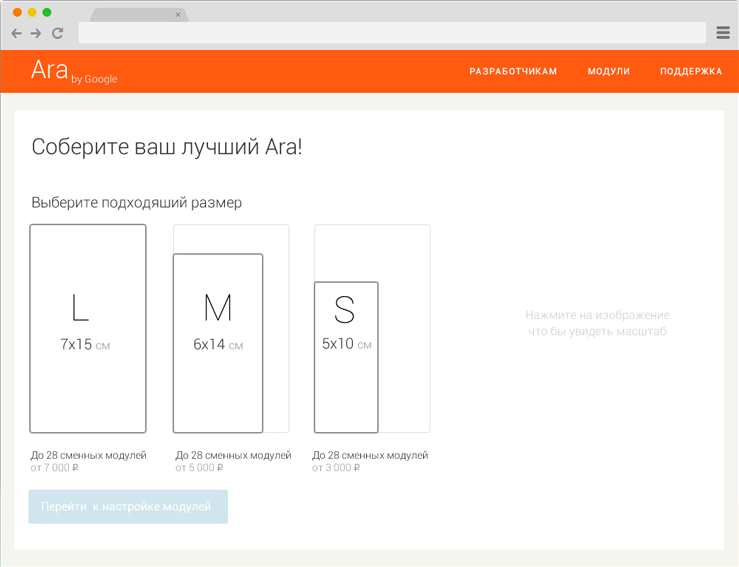Image resolution: width=739 pixels, height=567 pixels.
Task: Click the price text от 5 000 ₽
Action: (x=199, y=468)
